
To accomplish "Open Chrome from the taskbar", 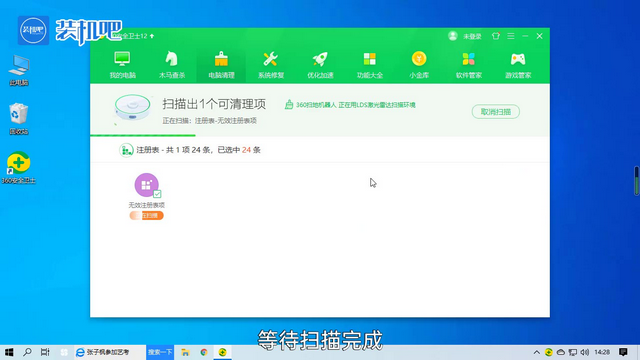I will pyautogui.click(x=204, y=352).
